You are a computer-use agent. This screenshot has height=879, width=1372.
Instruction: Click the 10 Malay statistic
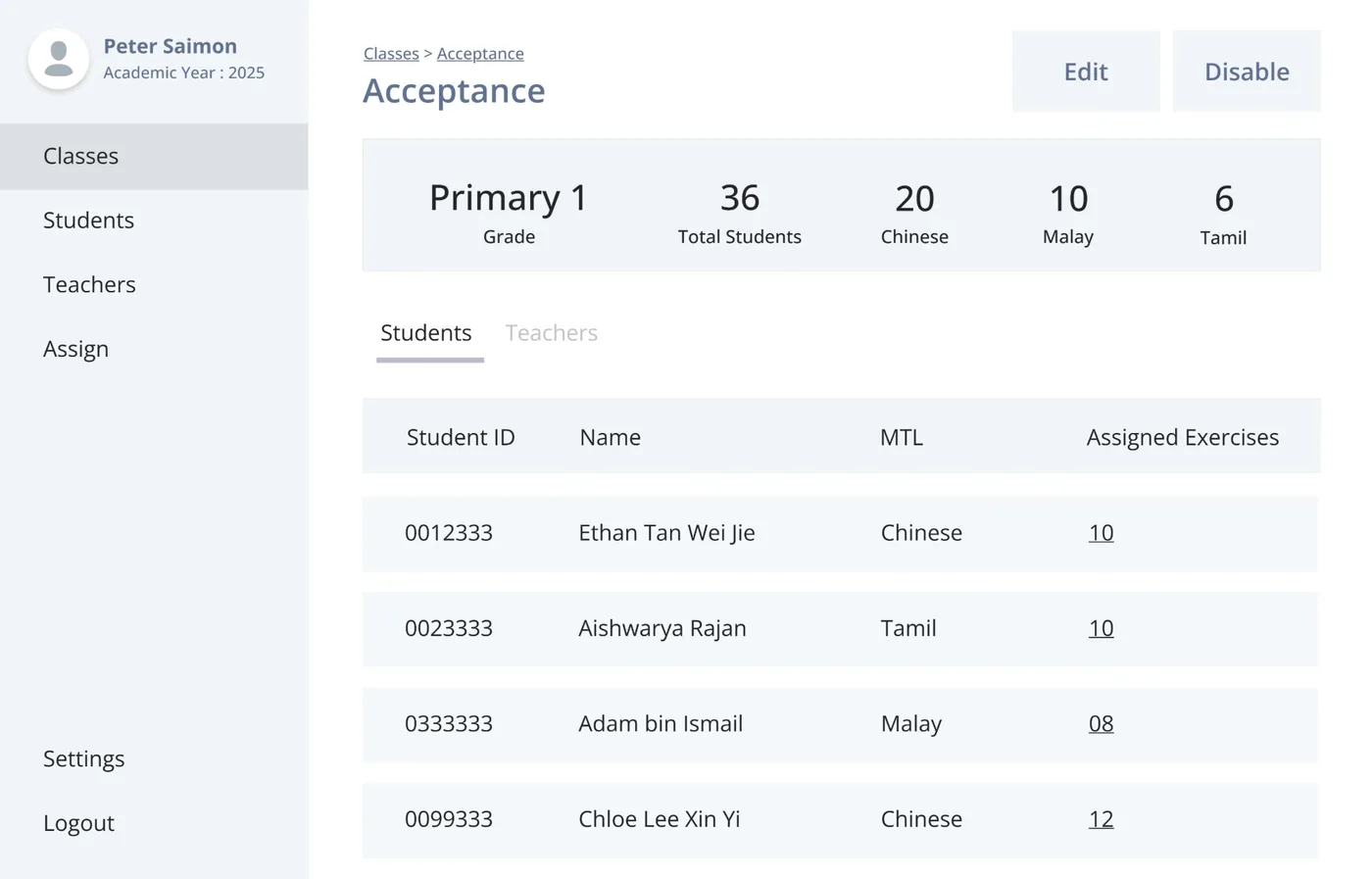1068,212
